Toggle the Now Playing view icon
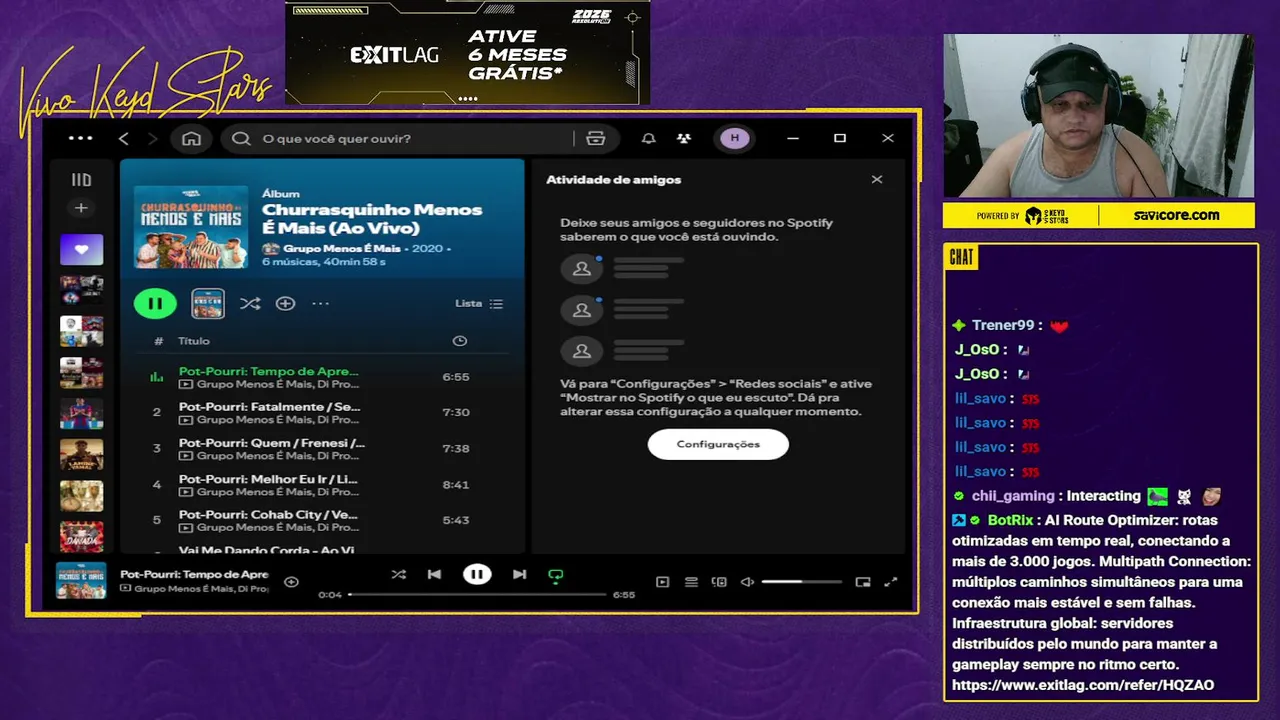 coord(662,582)
